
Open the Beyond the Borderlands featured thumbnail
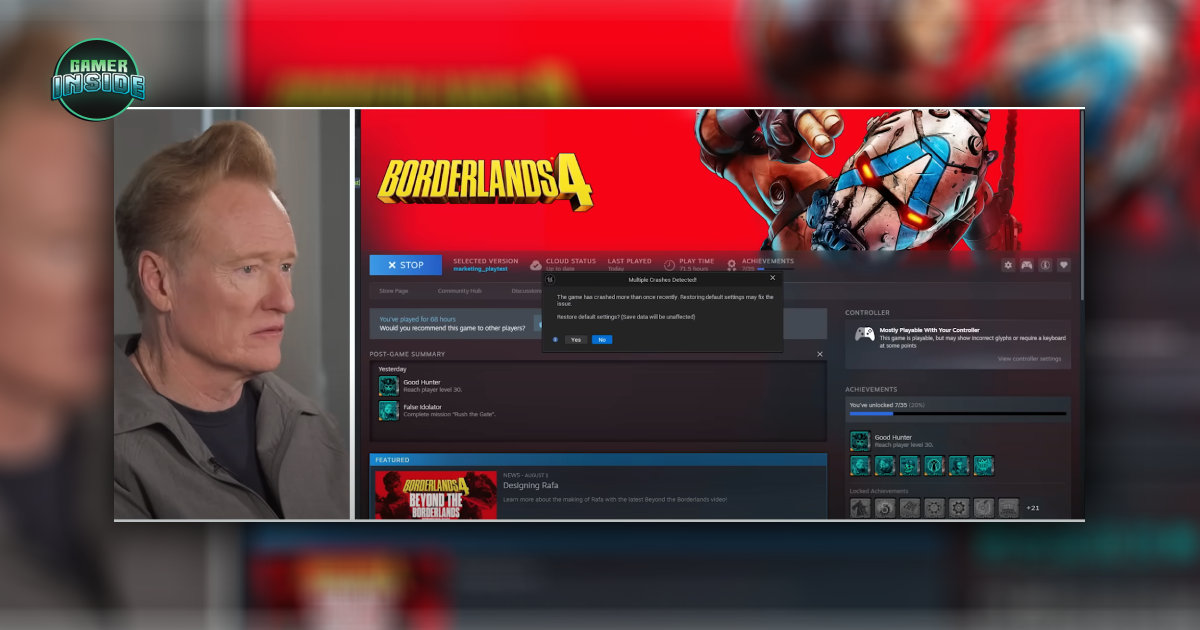click(x=436, y=495)
